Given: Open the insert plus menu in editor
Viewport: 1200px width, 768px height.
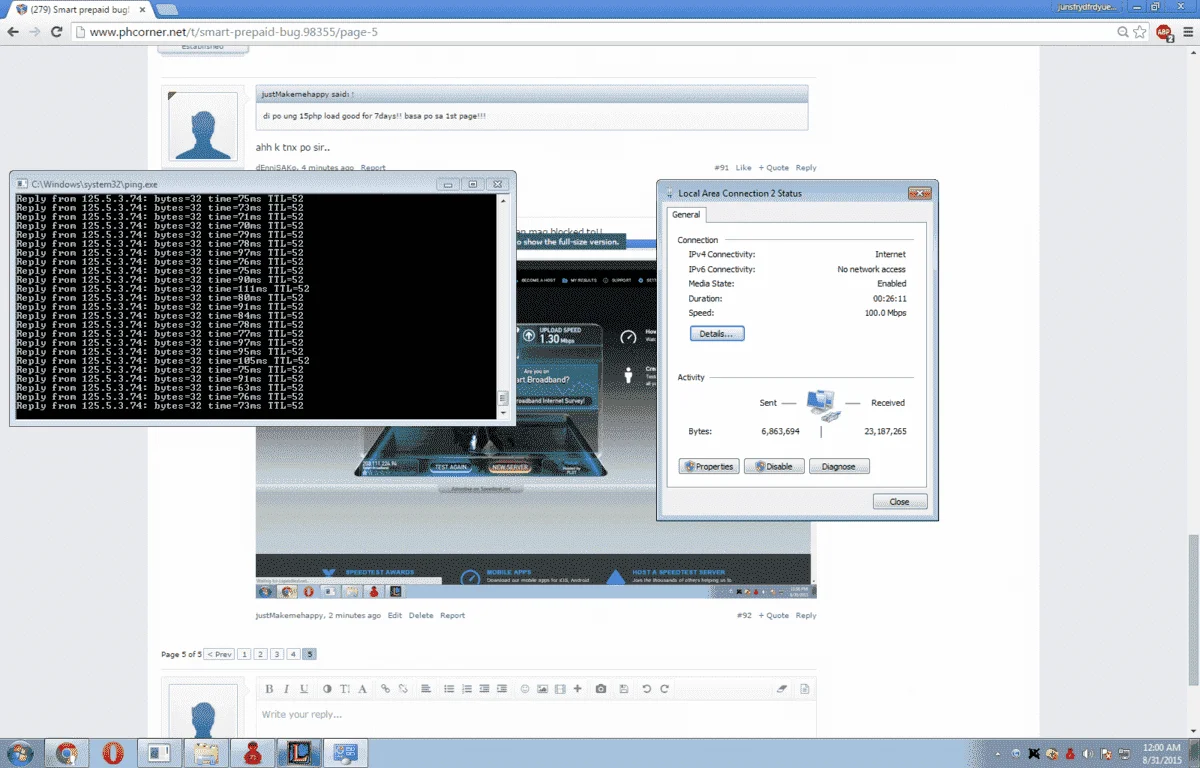Looking at the screenshot, I should coord(577,689).
